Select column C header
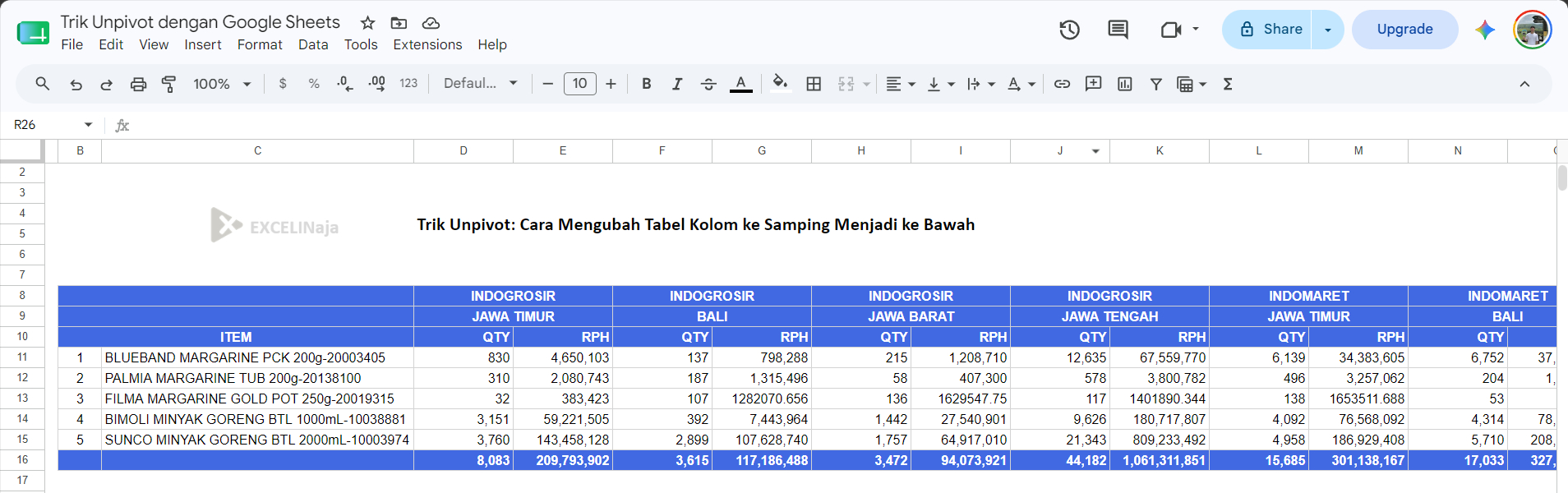Screen dimensions: 1568x493 click(x=257, y=151)
